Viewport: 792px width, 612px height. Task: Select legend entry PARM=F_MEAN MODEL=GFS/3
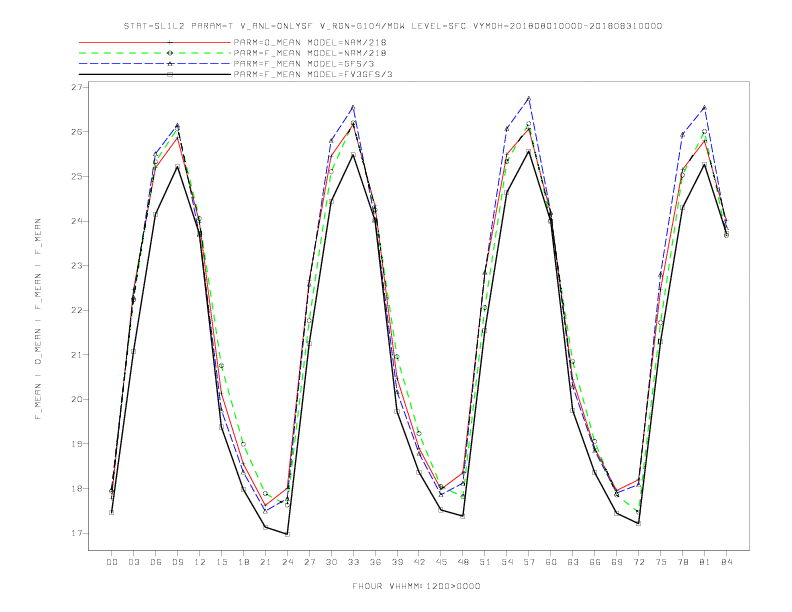point(304,64)
